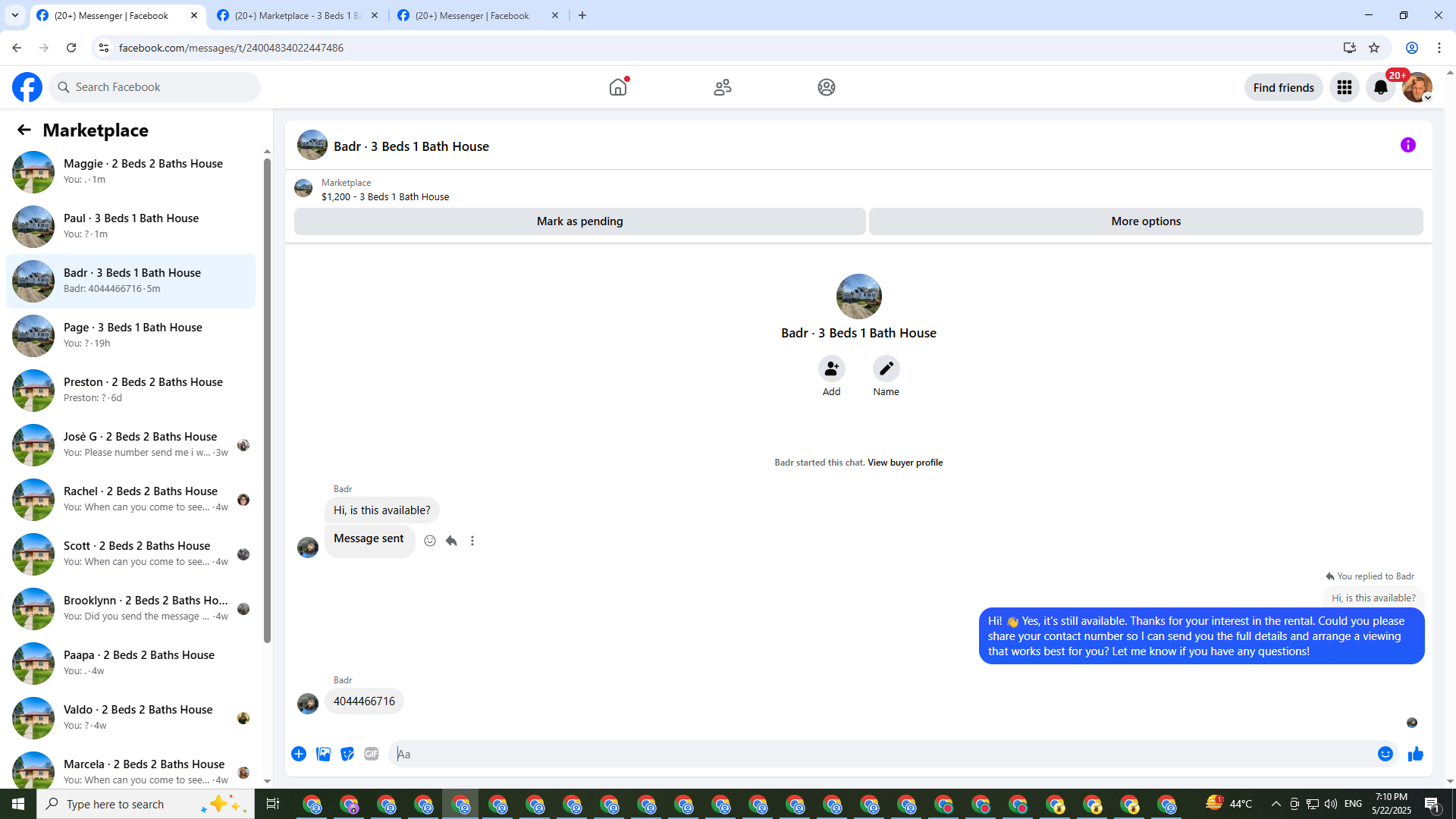Open View buyer profile link
The width and height of the screenshot is (1456, 819).
point(905,463)
